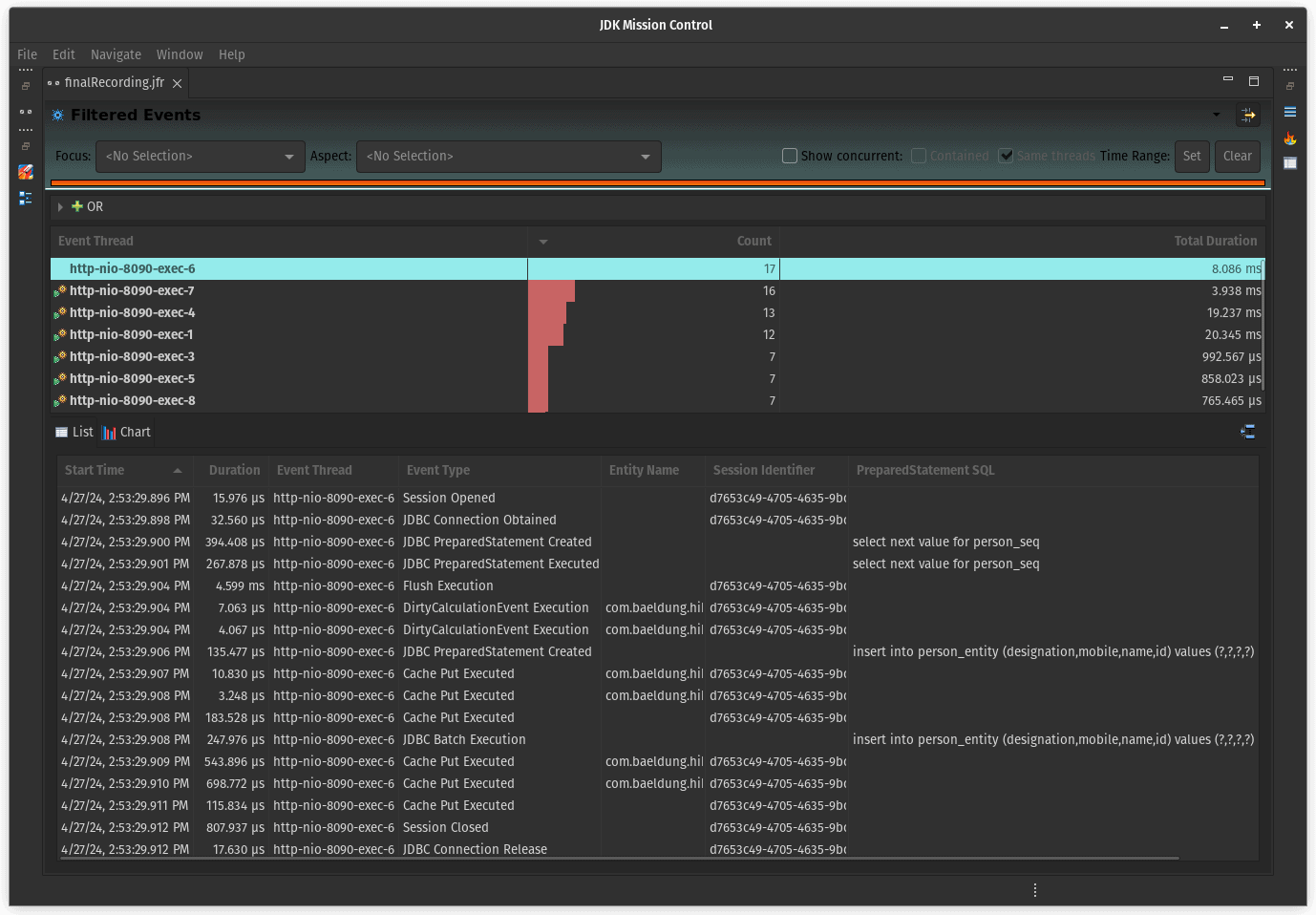Open the Focus dropdown
The height and width of the screenshot is (915, 1316).
tap(200, 157)
